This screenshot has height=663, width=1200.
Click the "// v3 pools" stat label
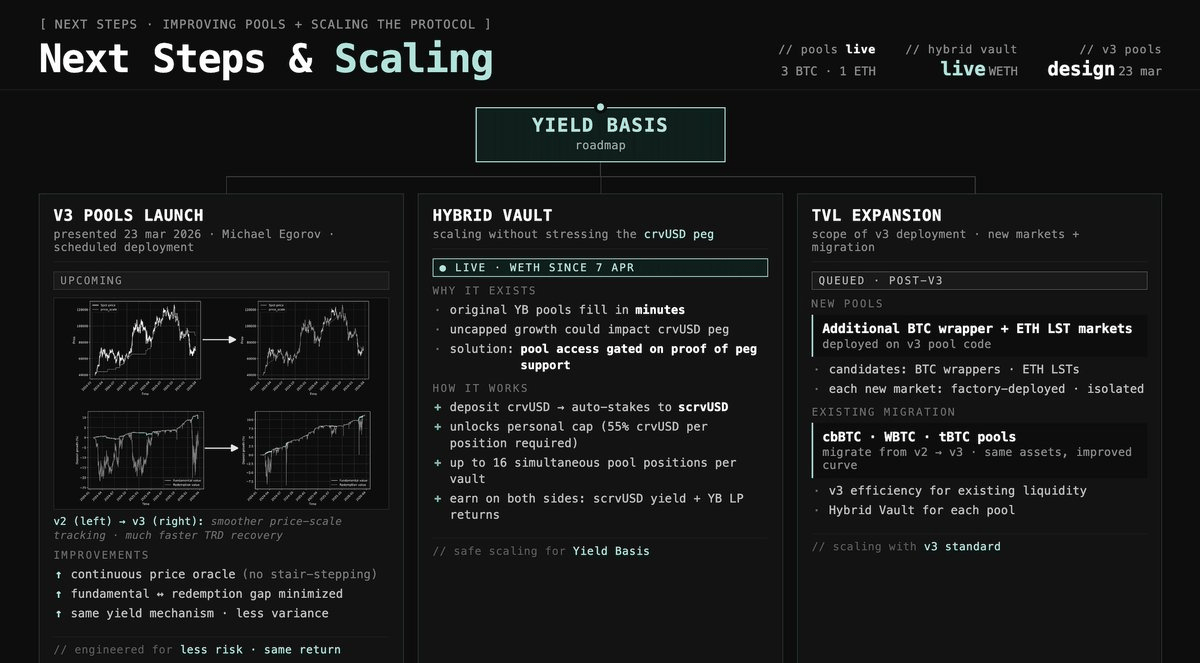pyautogui.click(x=1120, y=49)
